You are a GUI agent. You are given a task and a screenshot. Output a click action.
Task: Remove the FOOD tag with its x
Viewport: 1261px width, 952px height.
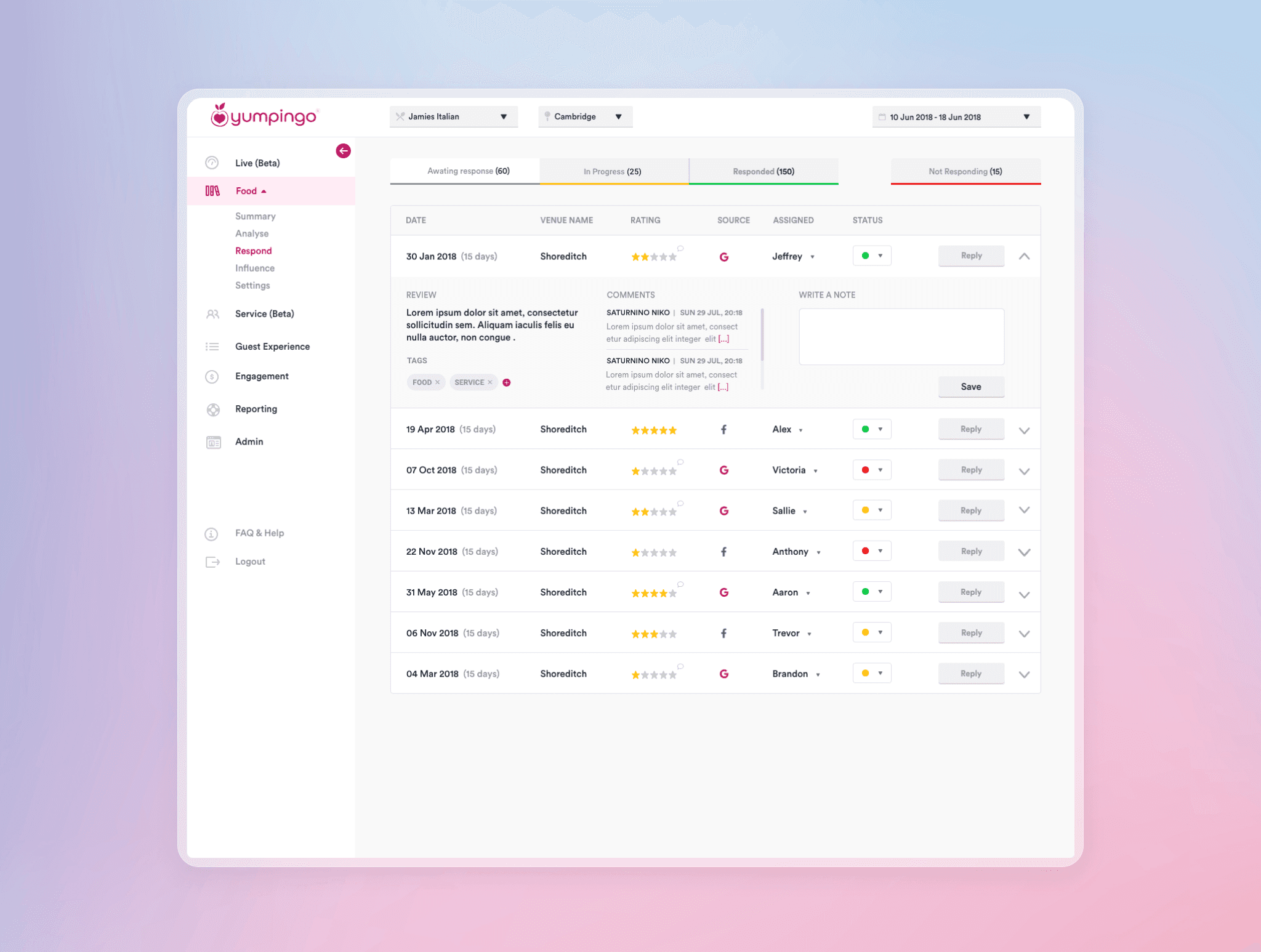(438, 382)
